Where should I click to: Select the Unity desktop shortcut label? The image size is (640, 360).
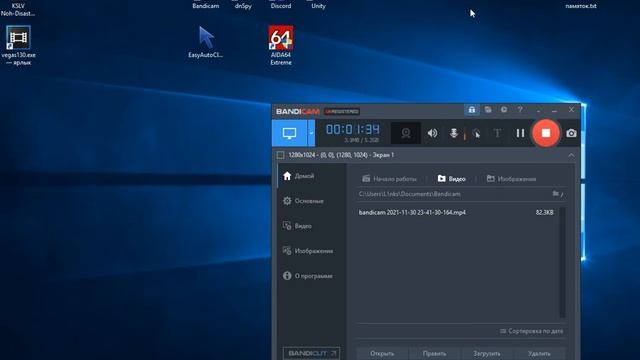coord(318,6)
